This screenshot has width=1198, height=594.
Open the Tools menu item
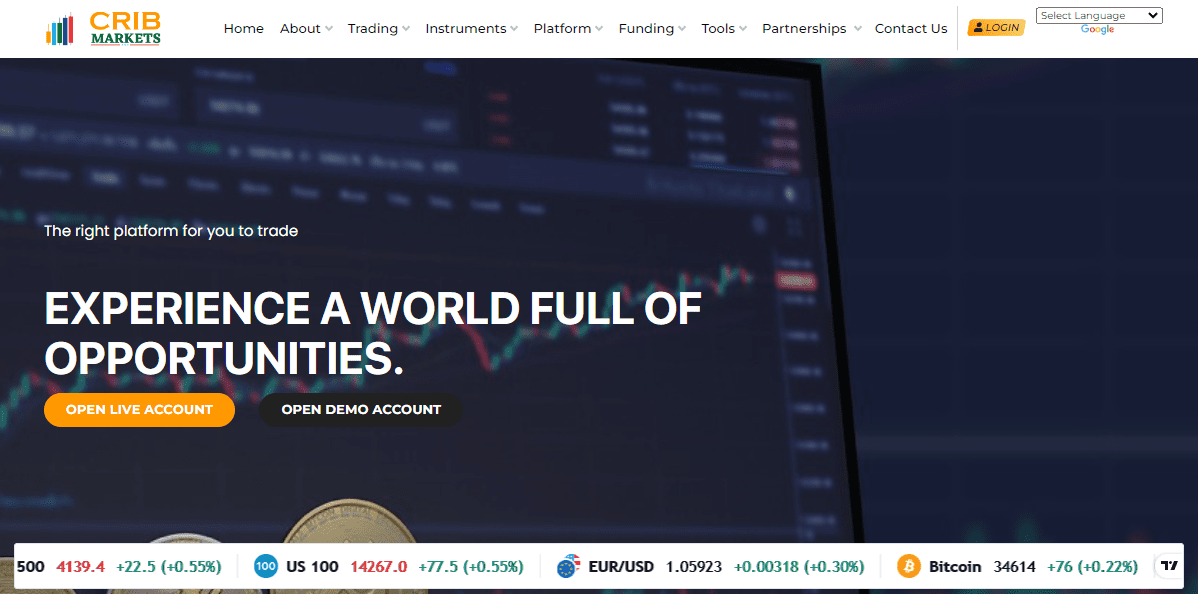click(718, 28)
